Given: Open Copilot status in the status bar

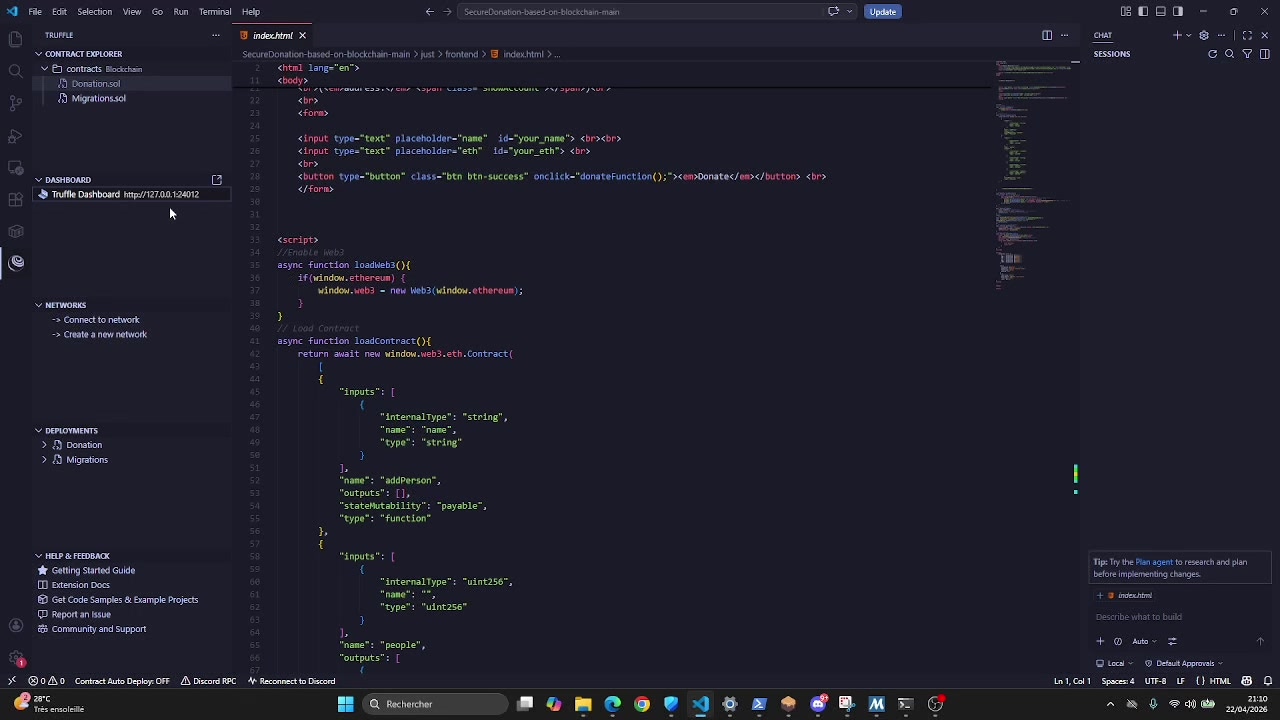Looking at the screenshot, I should click(1247, 681).
